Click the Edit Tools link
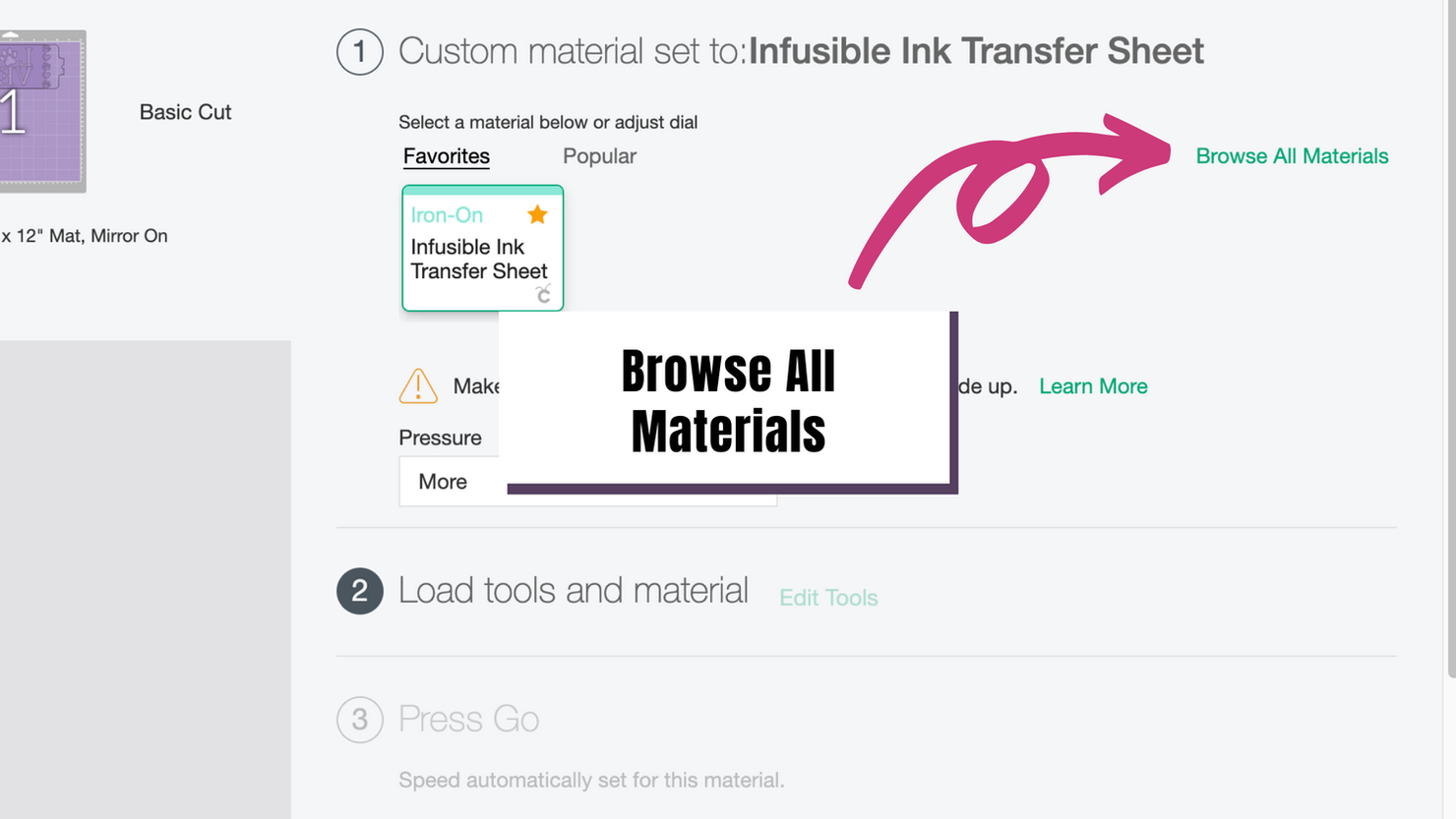The width and height of the screenshot is (1456, 819). coord(828,598)
